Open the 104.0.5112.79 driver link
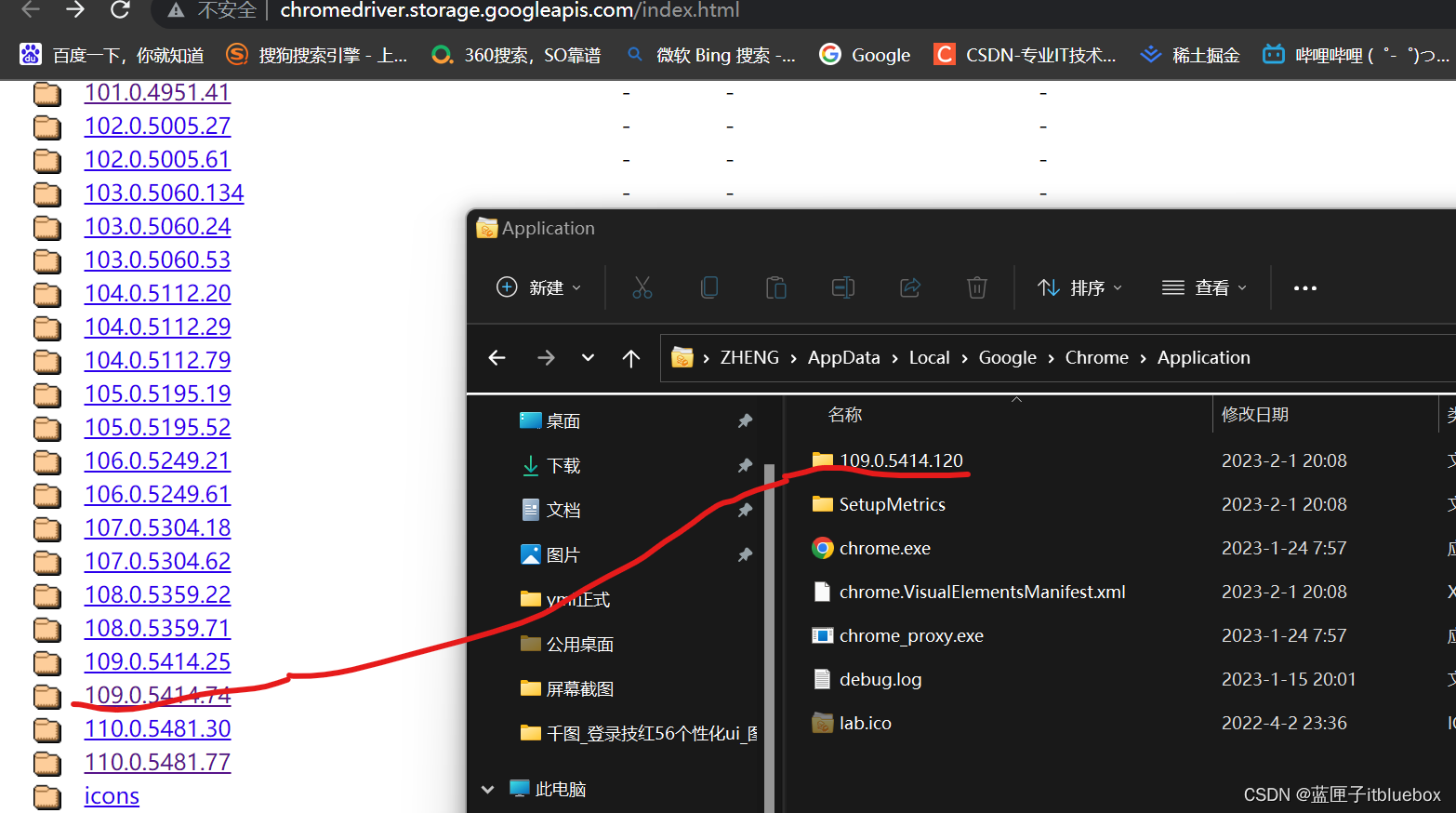Viewport: 1456px width, 813px height. click(157, 360)
